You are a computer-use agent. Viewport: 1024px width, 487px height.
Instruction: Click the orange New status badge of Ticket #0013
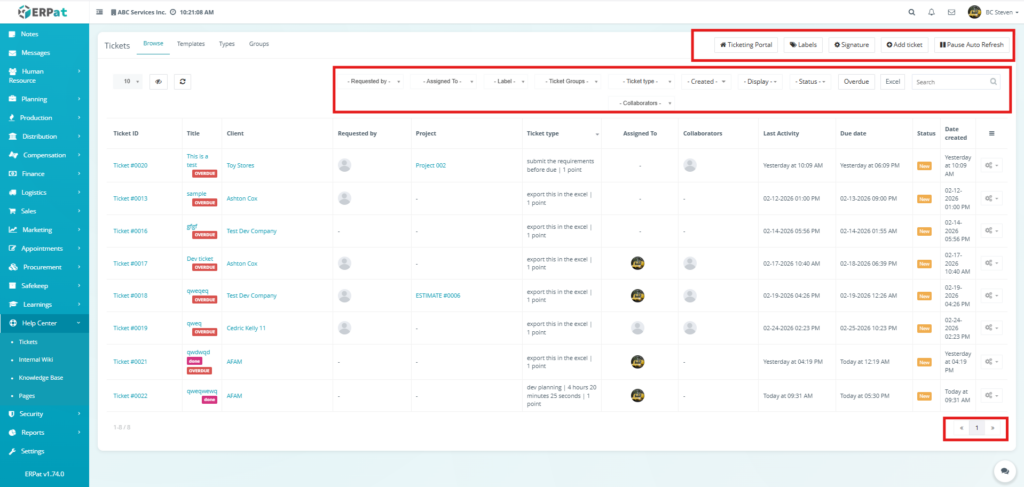tap(925, 199)
